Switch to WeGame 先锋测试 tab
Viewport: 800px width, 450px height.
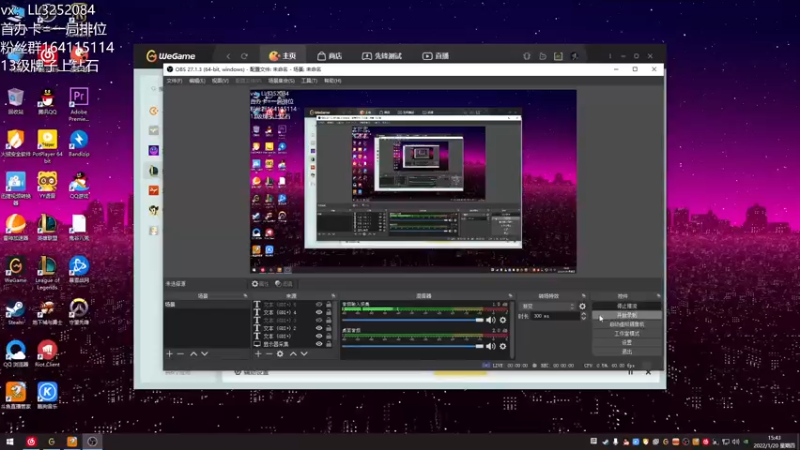(x=382, y=56)
